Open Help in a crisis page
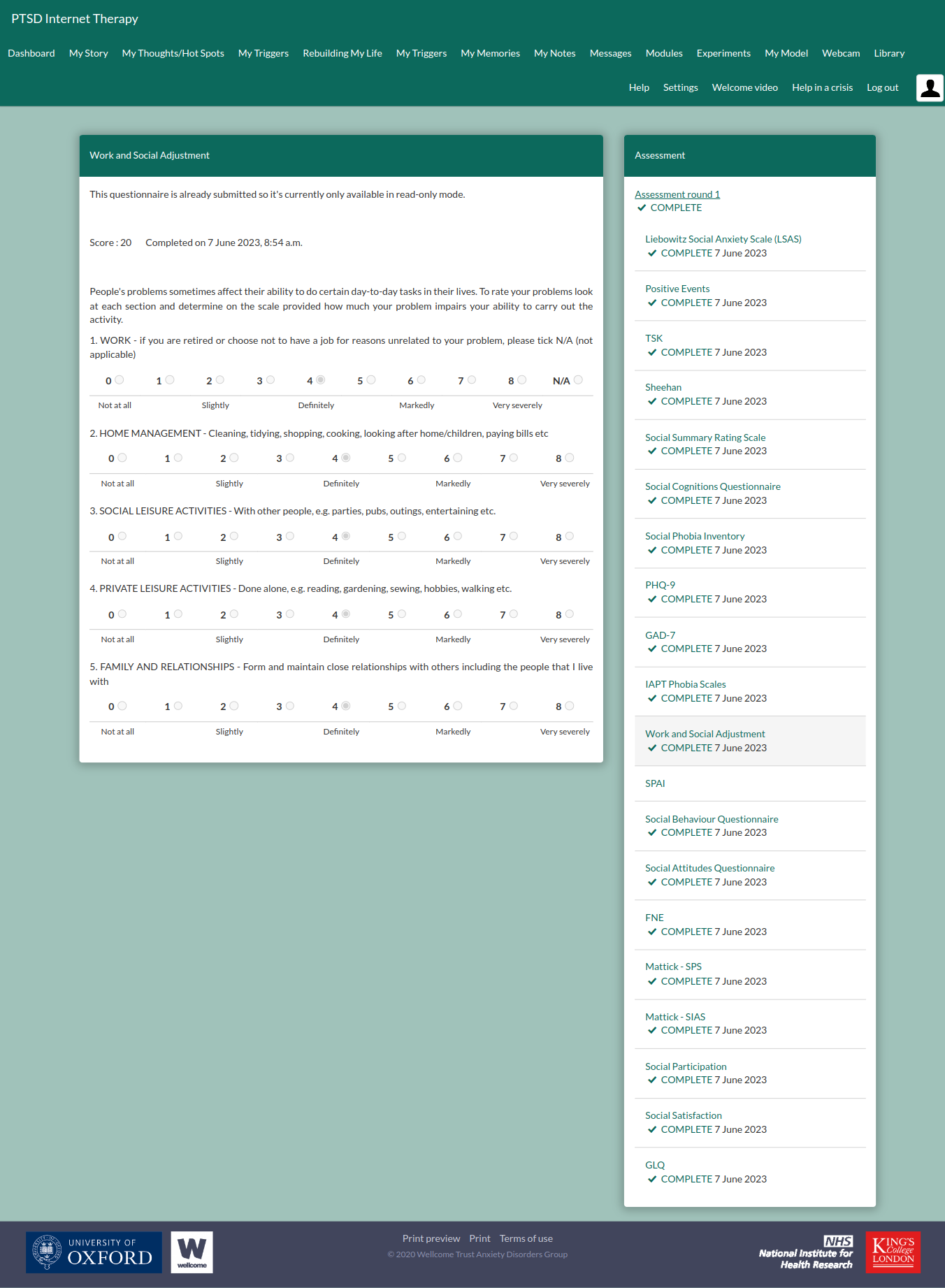Screen dimensions: 945x1288 822,87
